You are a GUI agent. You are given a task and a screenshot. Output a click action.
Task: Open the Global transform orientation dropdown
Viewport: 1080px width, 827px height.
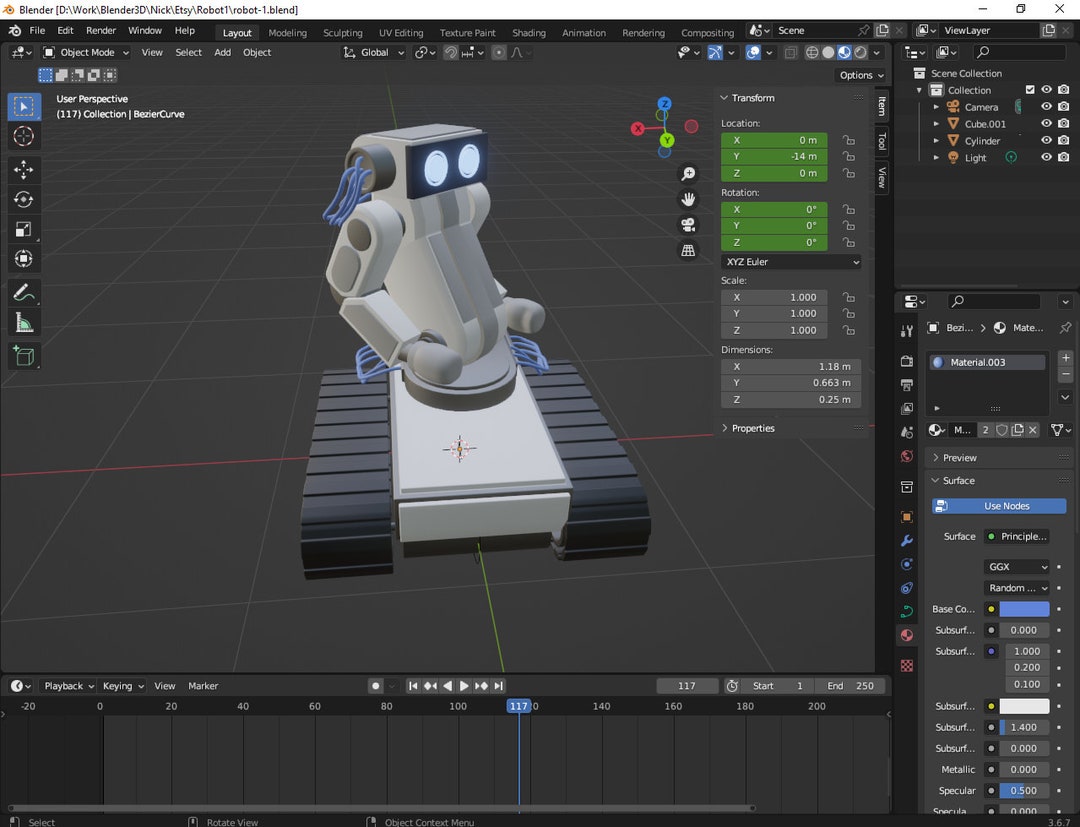(x=373, y=52)
